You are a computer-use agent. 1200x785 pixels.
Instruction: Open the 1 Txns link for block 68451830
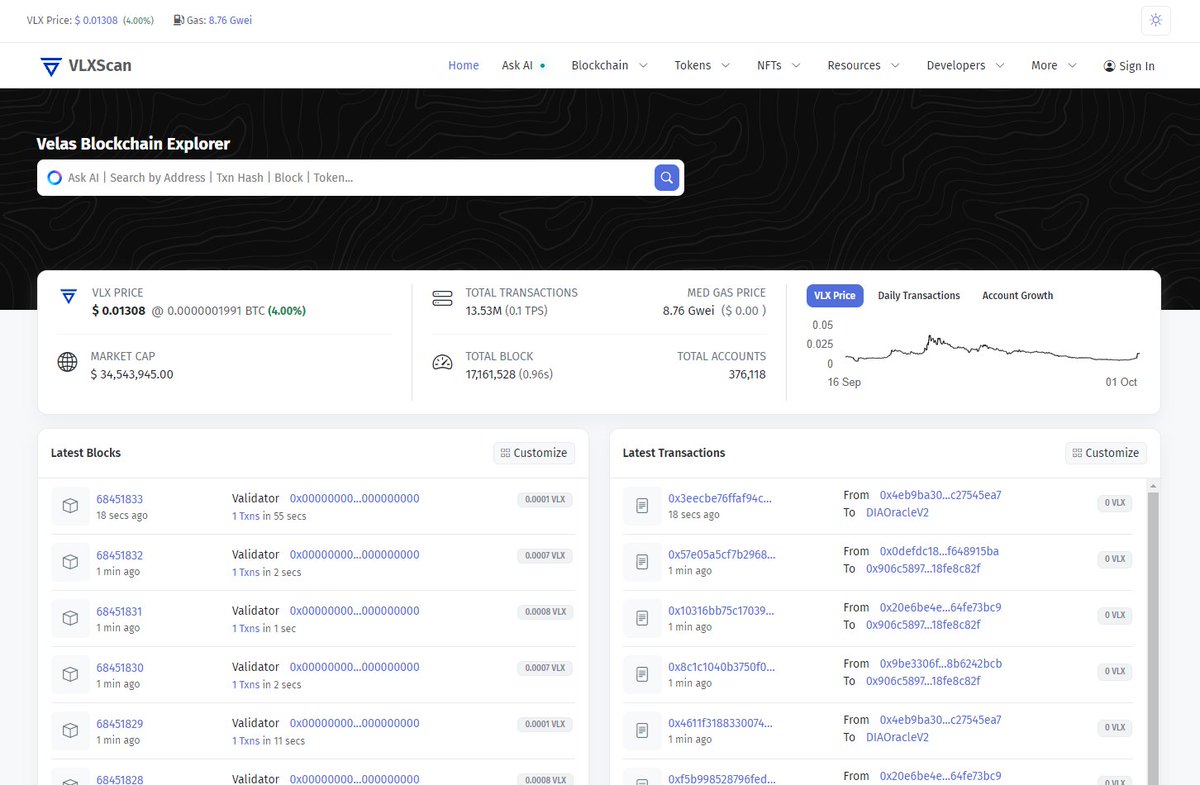coord(245,685)
